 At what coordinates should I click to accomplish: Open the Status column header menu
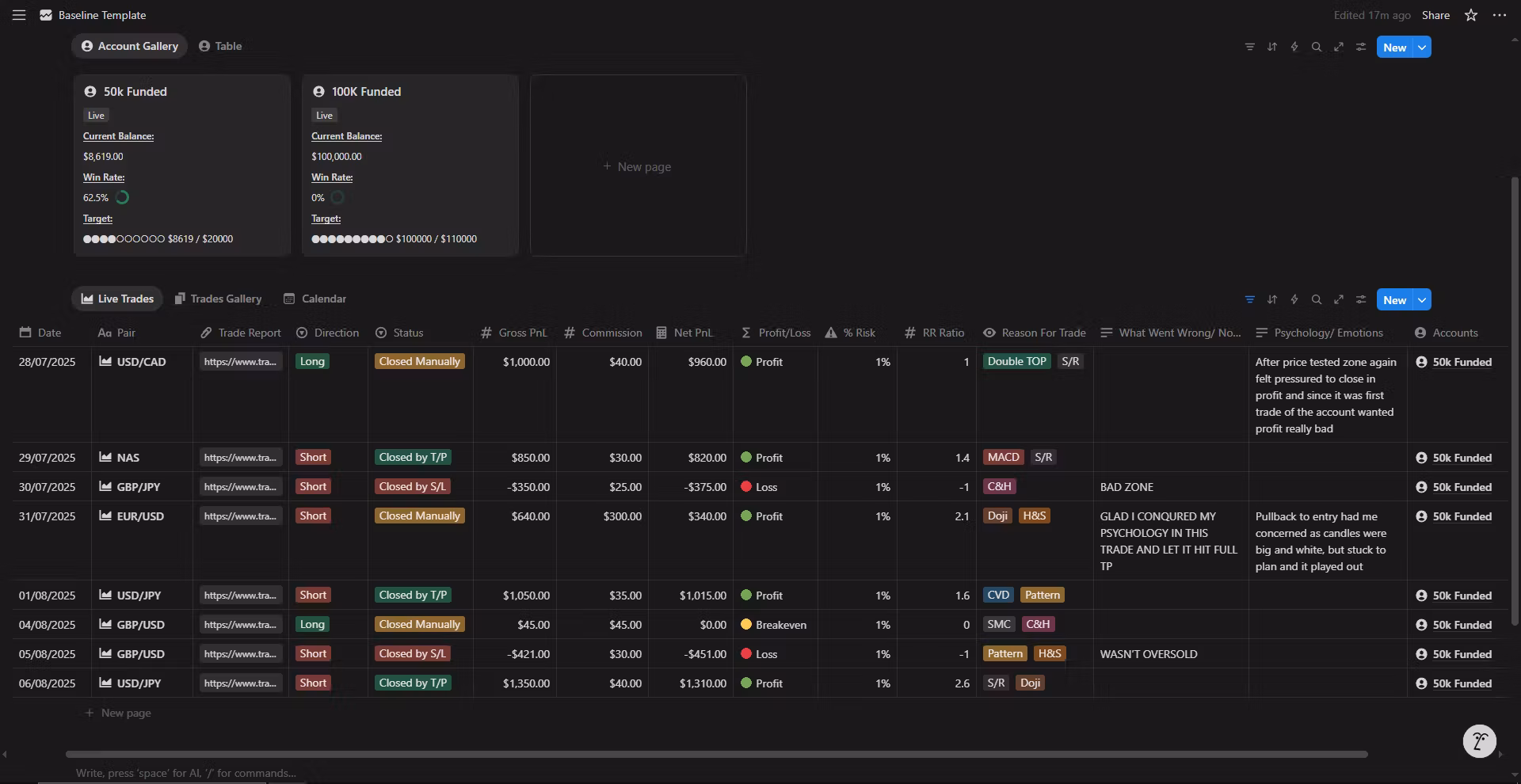pos(407,333)
